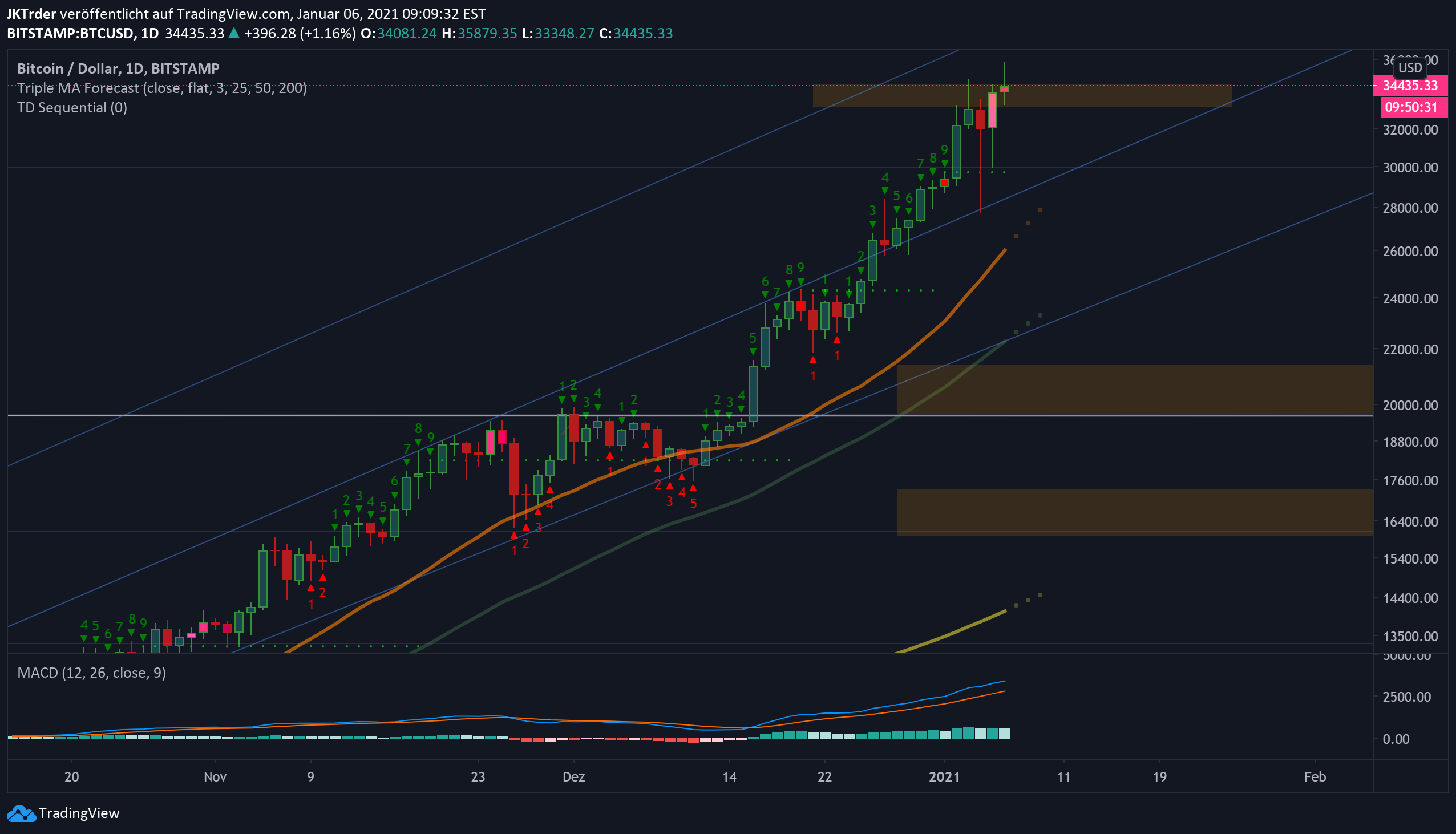1456x834 pixels.
Task: Click the Feb date axis label
Action: 1315,777
